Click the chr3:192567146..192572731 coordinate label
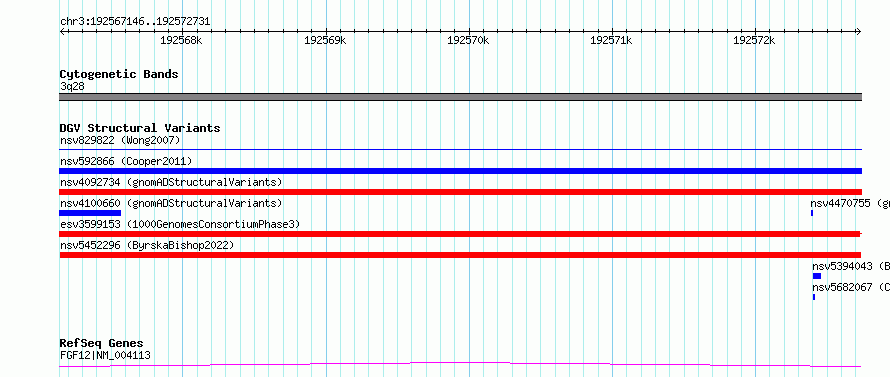The height and width of the screenshot is (377, 890). [x=135, y=22]
